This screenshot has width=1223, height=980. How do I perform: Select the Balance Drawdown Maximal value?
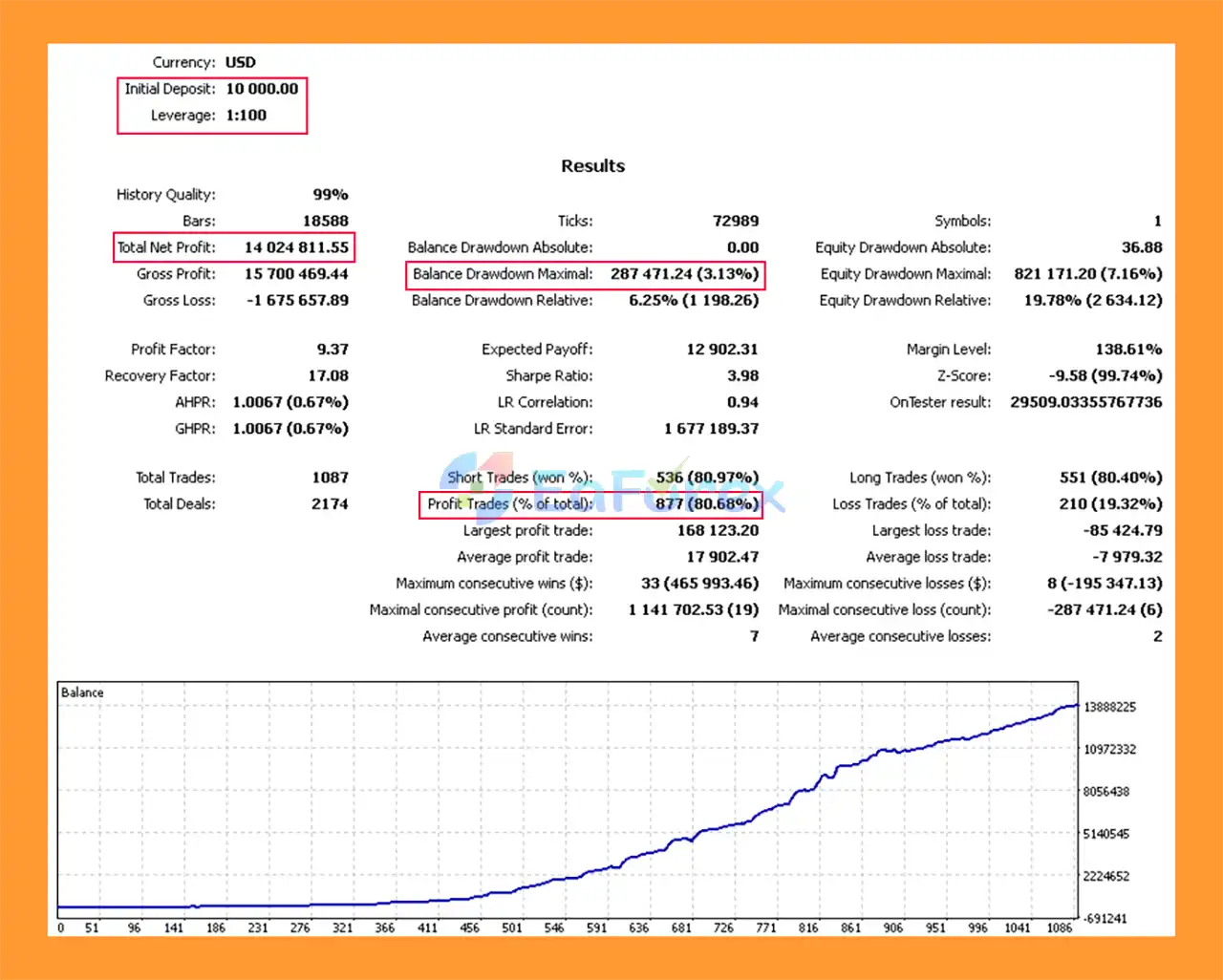(684, 274)
